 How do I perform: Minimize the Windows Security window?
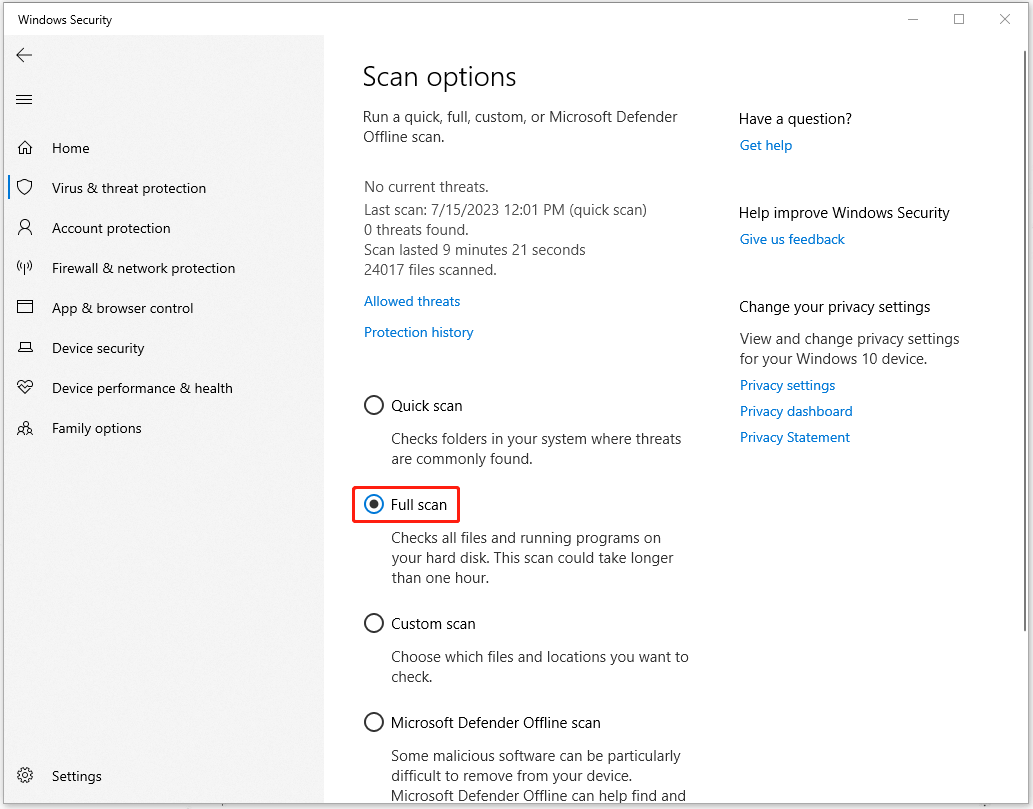point(913,19)
